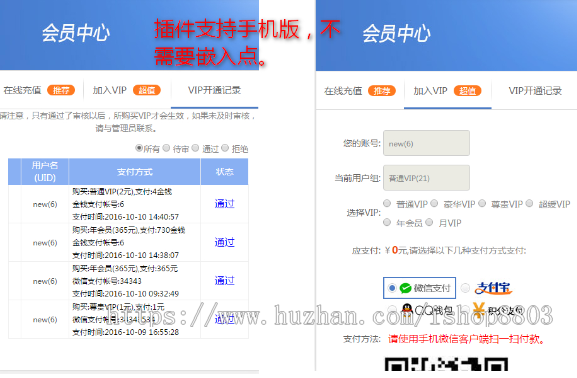
Task: Select the 所有 filter radio button
Action: click(139, 148)
